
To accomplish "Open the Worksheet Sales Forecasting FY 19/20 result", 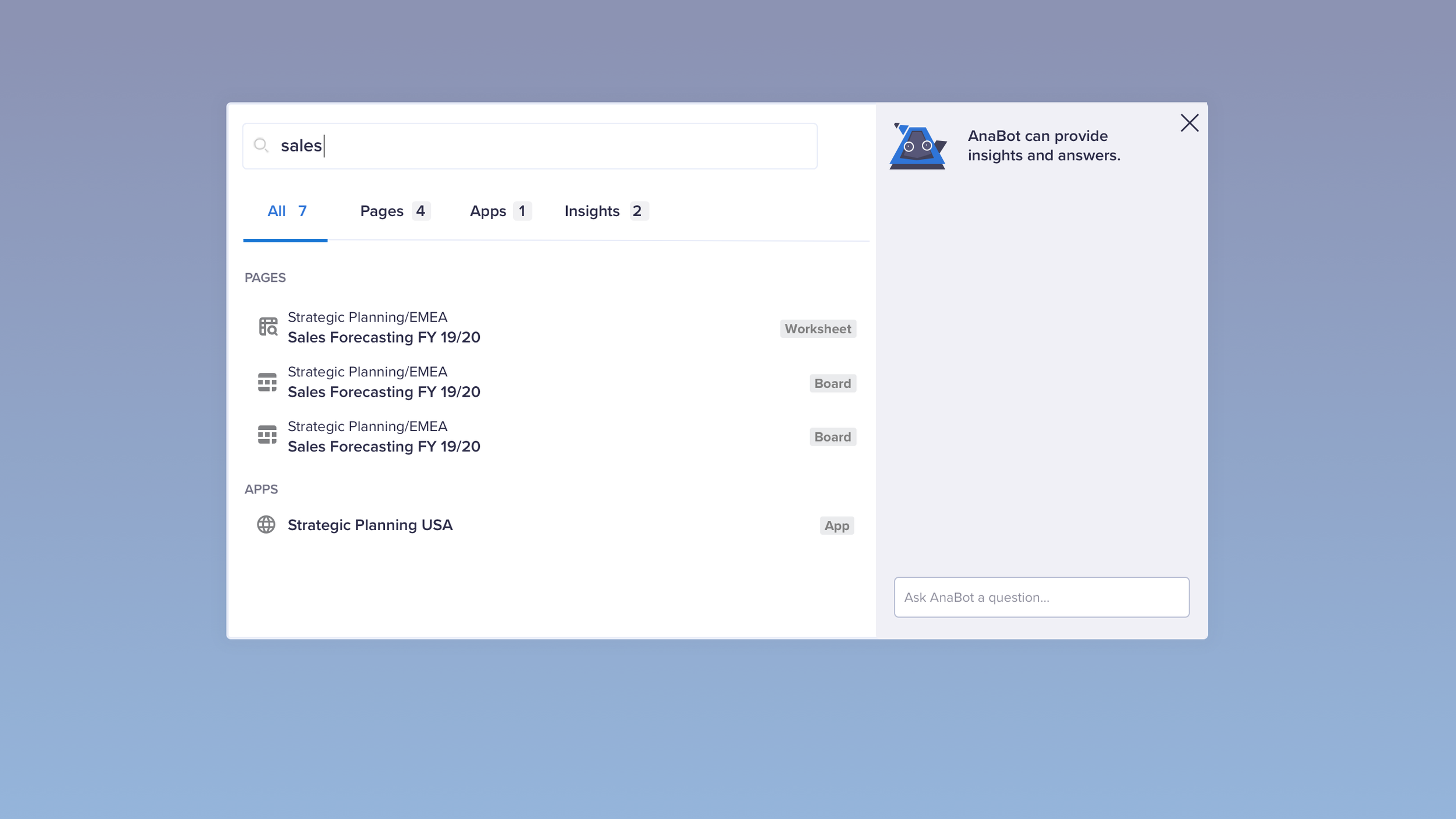I will pos(384,337).
